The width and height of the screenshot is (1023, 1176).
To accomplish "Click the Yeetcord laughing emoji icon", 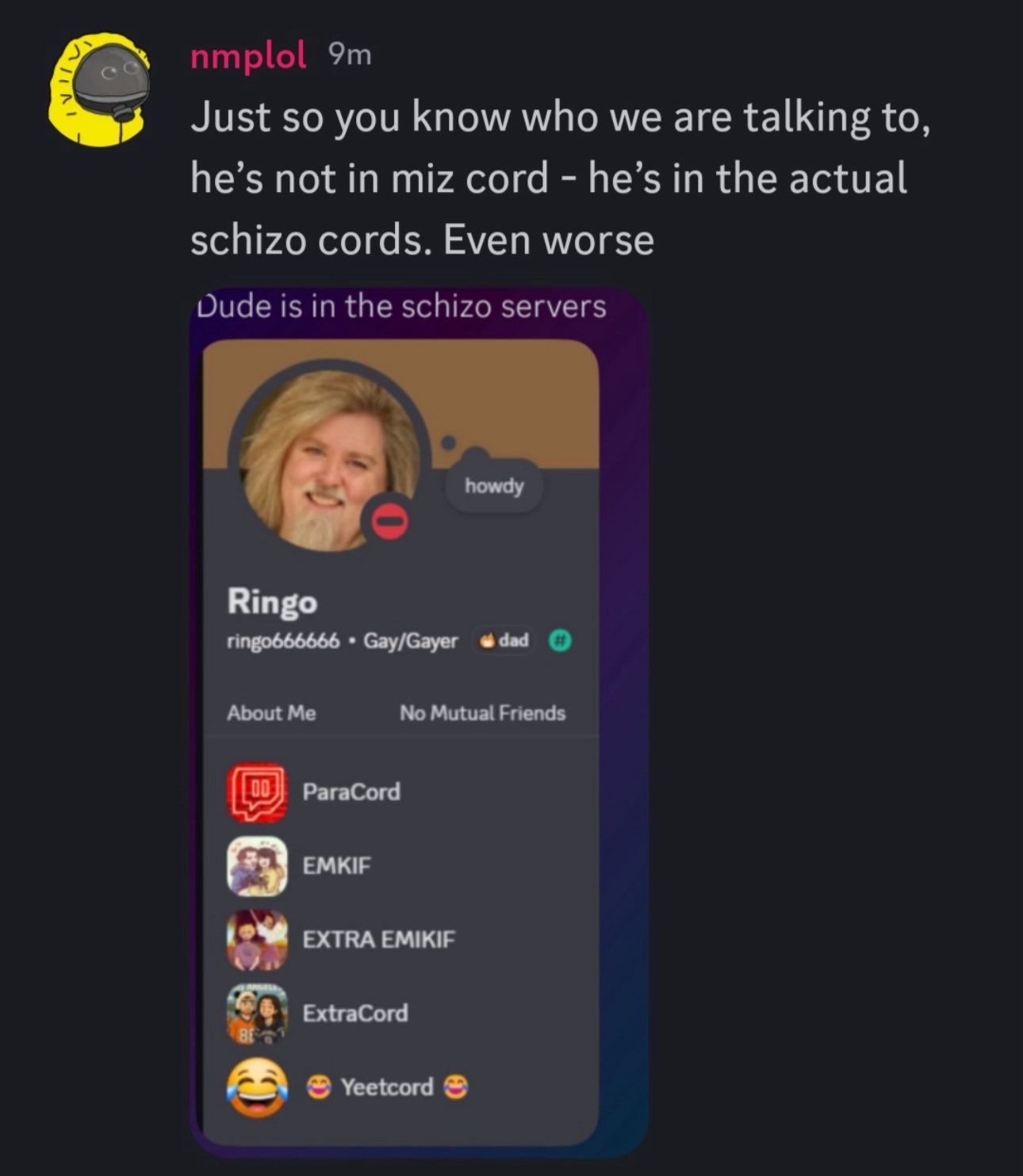I will [x=257, y=1087].
